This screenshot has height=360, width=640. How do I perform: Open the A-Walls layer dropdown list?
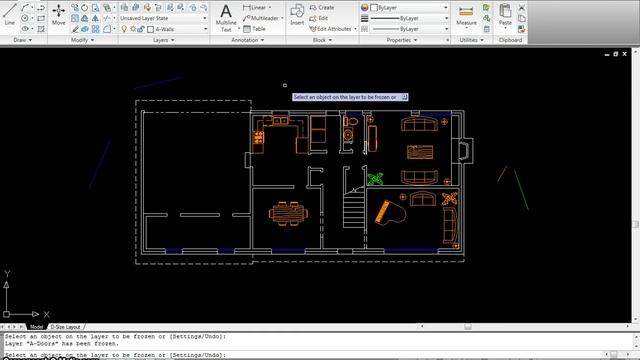[205, 29]
